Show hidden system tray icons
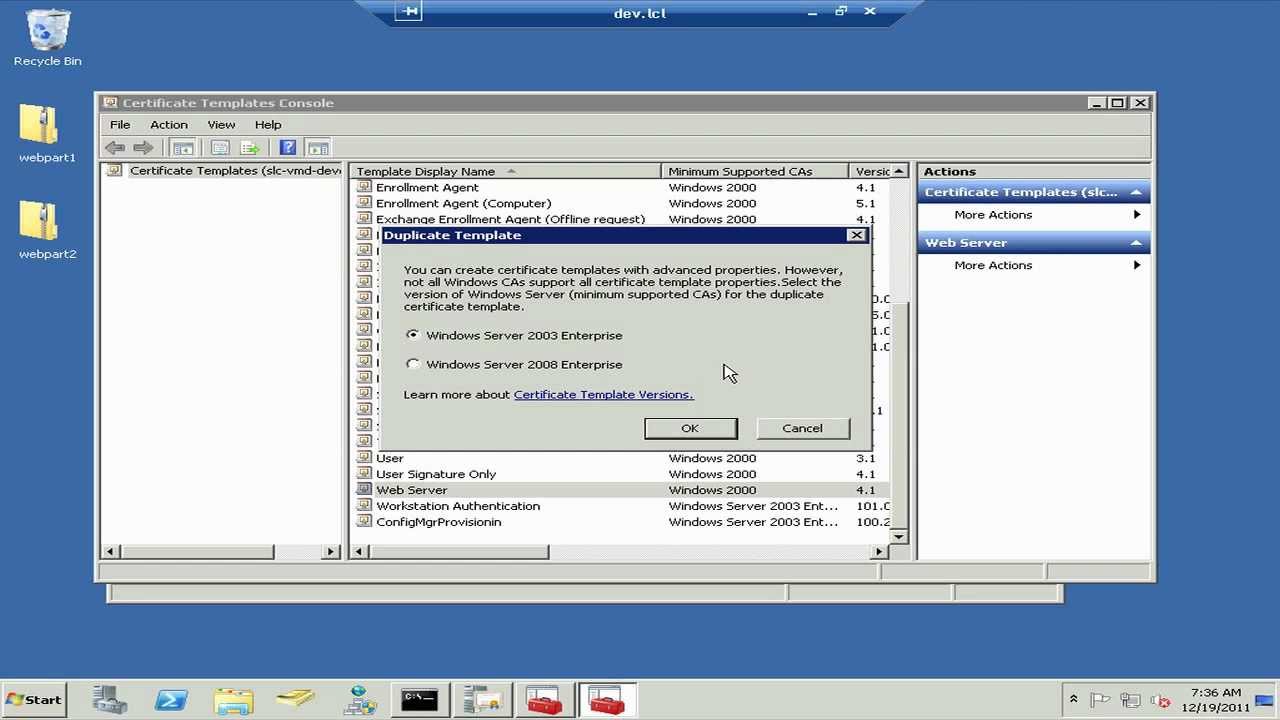 pyautogui.click(x=1073, y=700)
